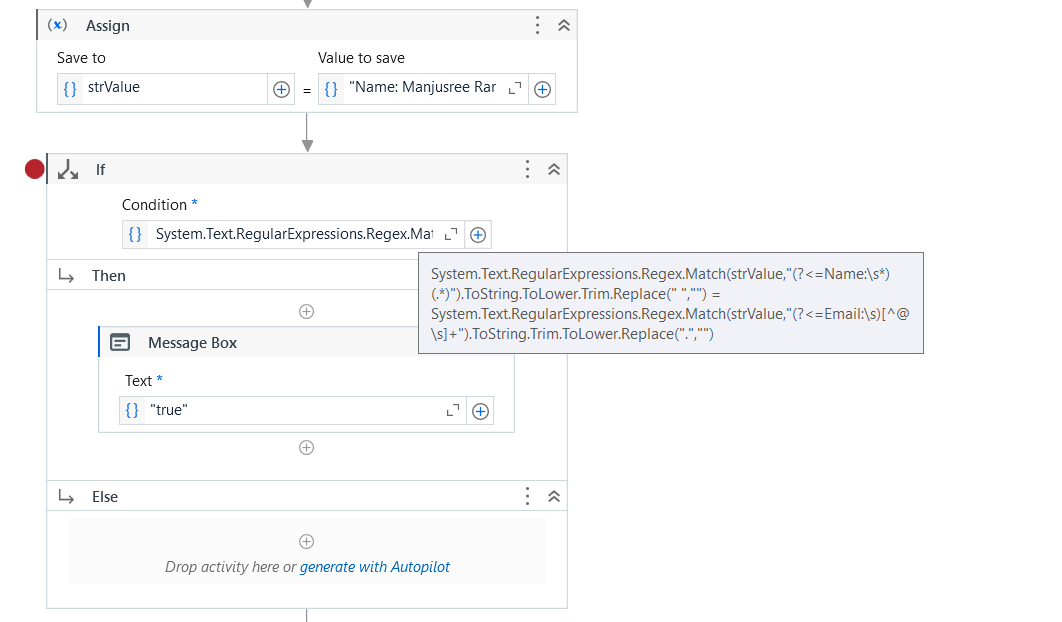Select the Then branch header
This screenshot has width=1062, height=622.
(x=233, y=276)
